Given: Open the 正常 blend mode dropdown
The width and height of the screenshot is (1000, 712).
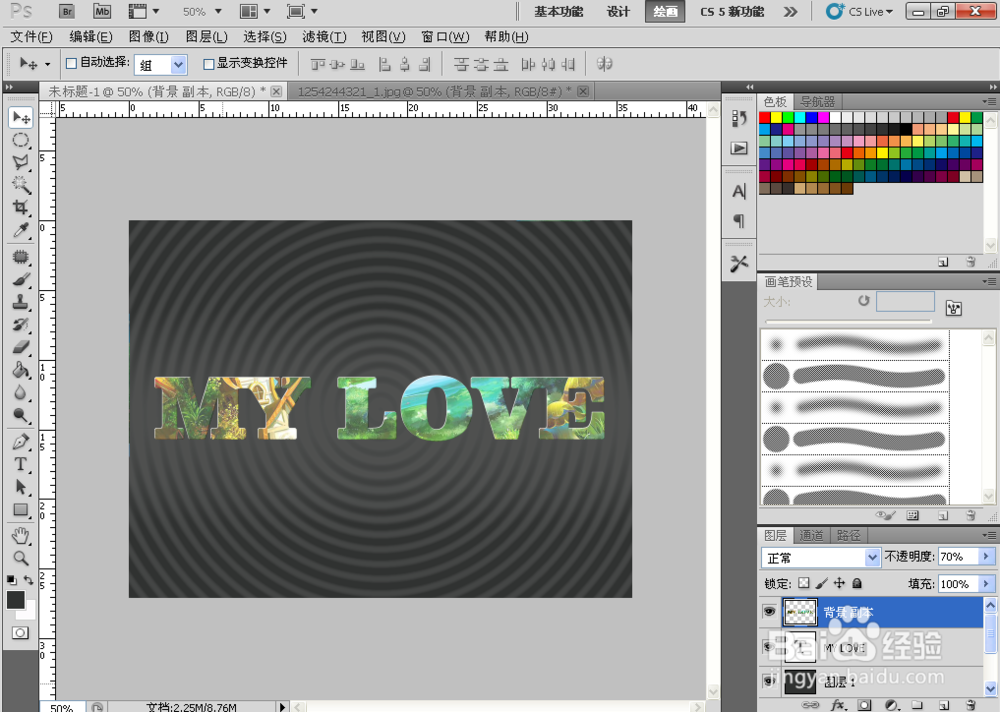Looking at the screenshot, I should coord(873,557).
